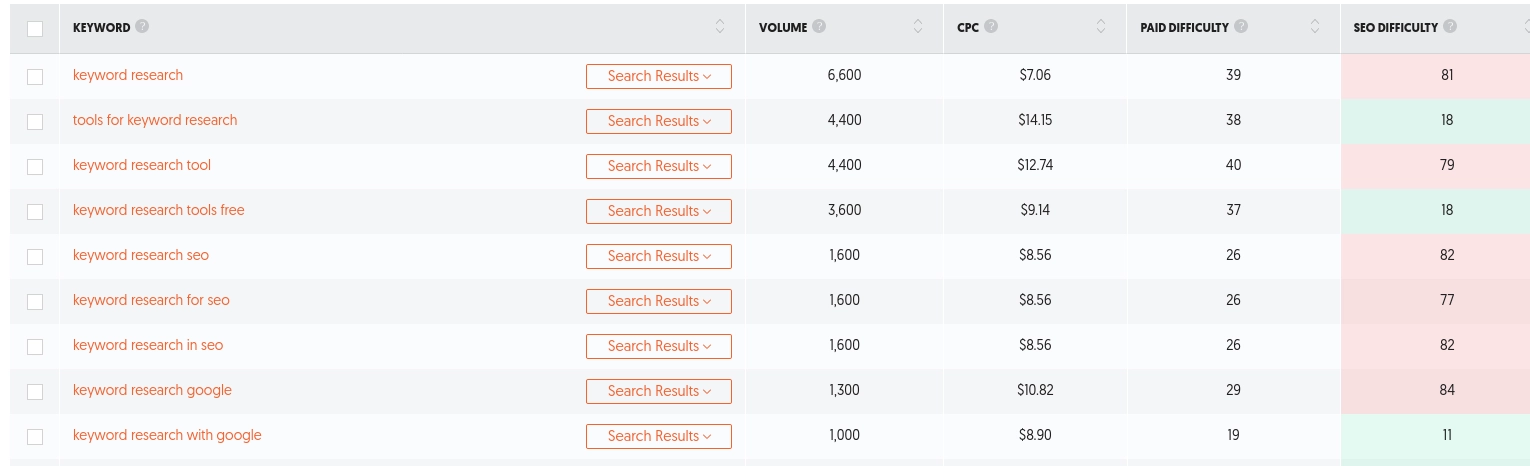Viewport: 1530px width, 466px height.
Task: Check the box for 'keyword research tool'
Action: click(35, 166)
